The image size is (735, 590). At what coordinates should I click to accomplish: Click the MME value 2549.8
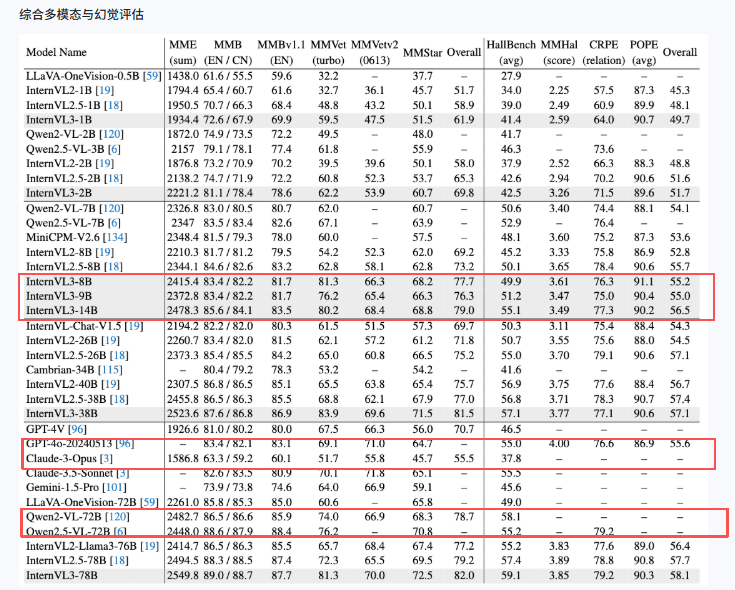tap(183, 575)
